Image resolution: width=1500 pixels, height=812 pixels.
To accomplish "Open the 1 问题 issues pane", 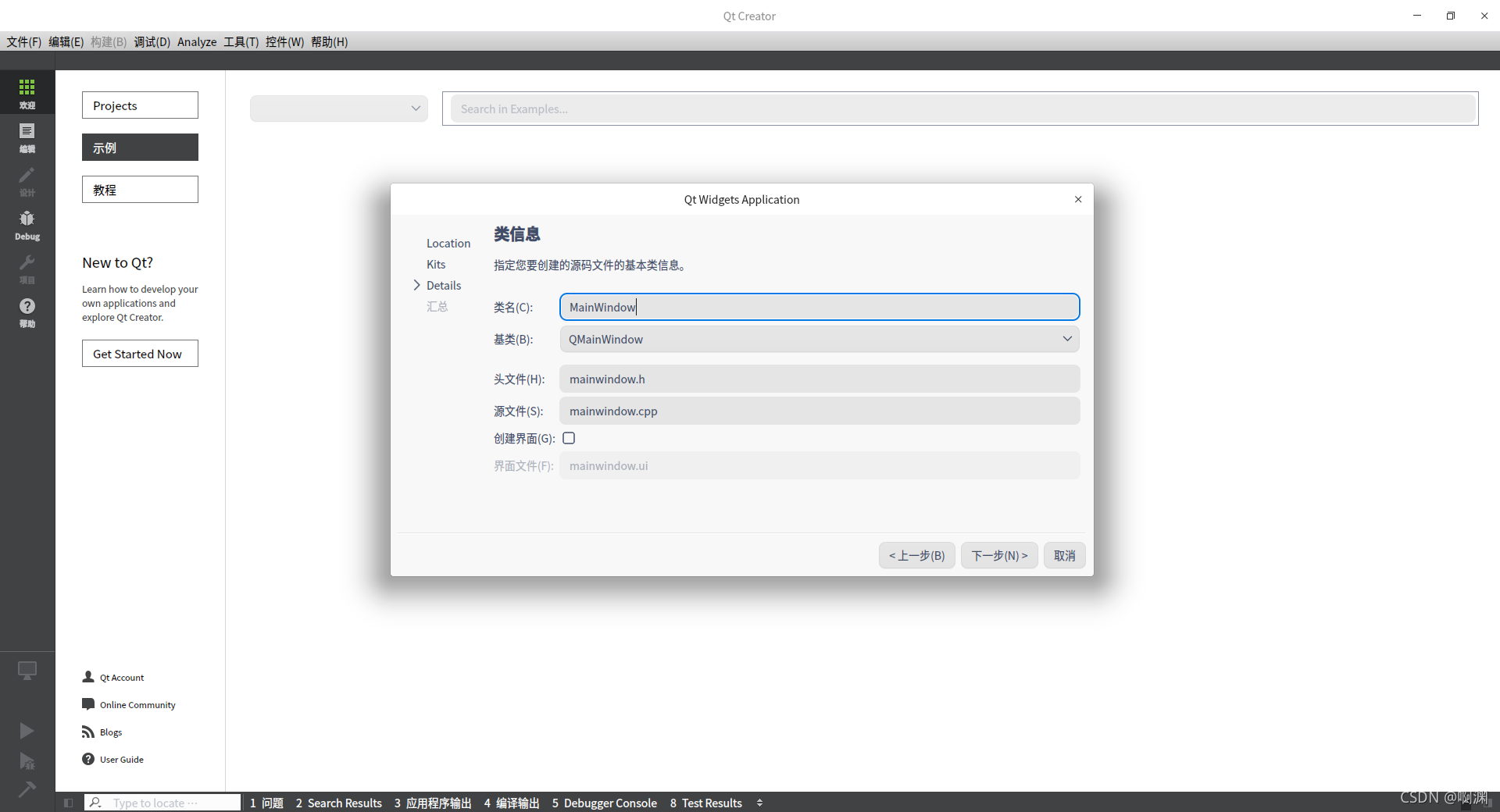I will click(266, 803).
